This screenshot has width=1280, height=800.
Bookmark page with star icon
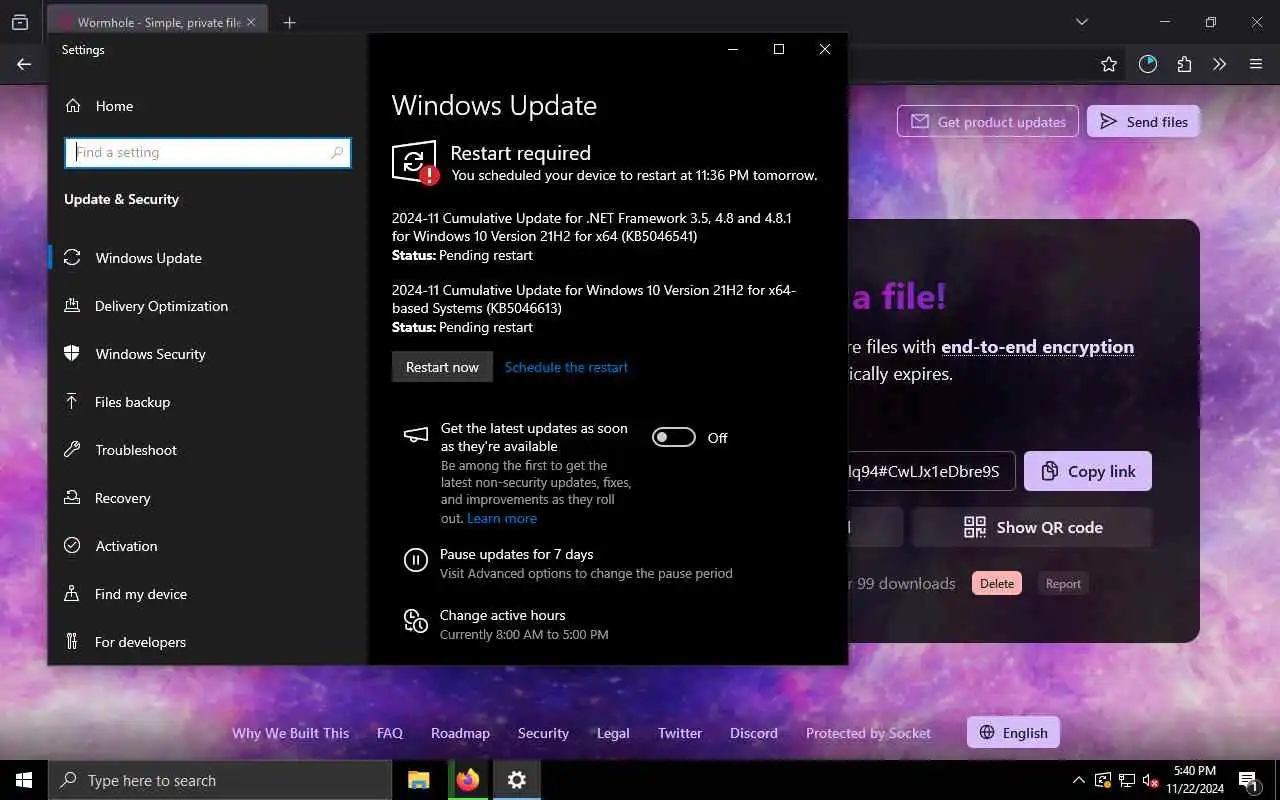click(x=1108, y=64)
